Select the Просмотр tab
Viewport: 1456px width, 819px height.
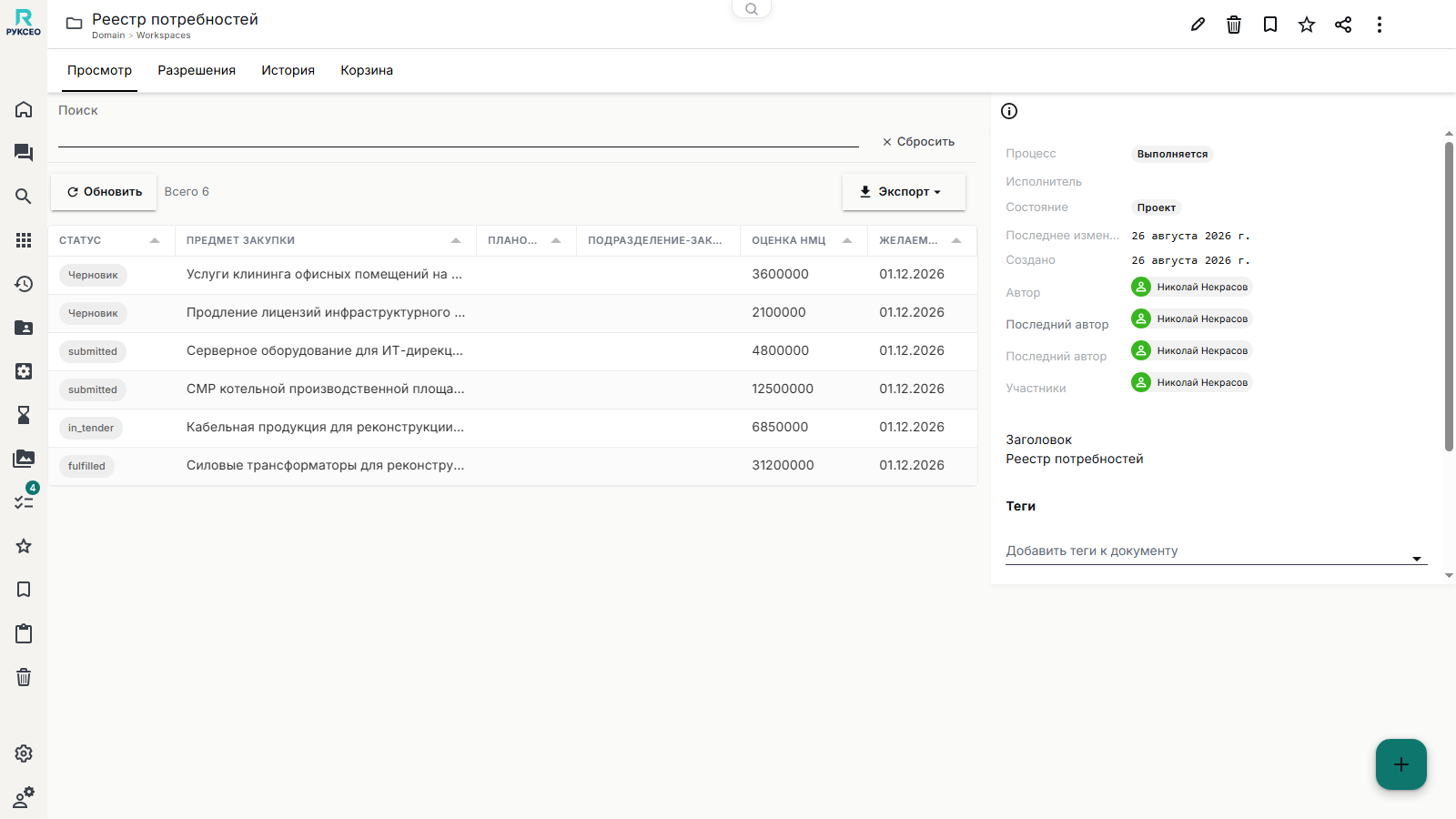[99, 70]
